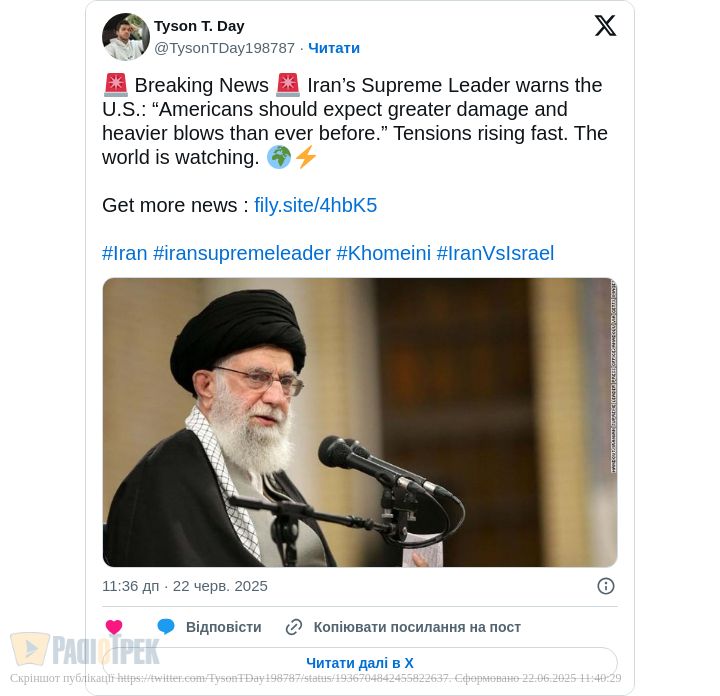Click the blue reply speech bubble icon

click(166, 627)
